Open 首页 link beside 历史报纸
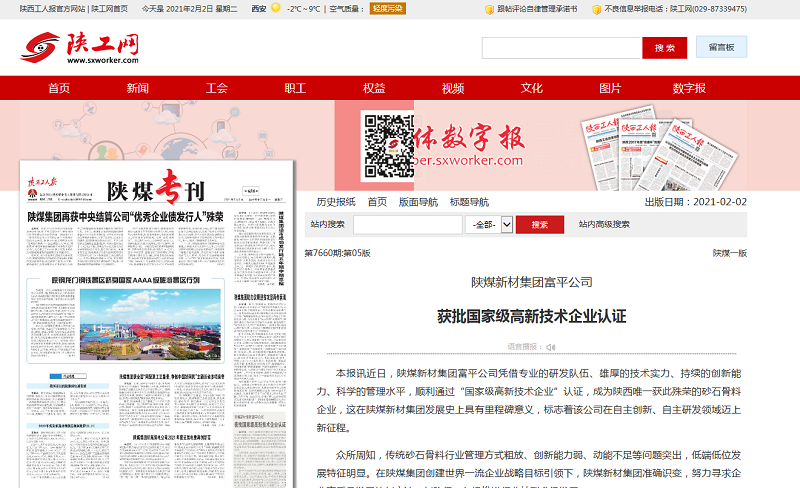 tap(377, 202)
